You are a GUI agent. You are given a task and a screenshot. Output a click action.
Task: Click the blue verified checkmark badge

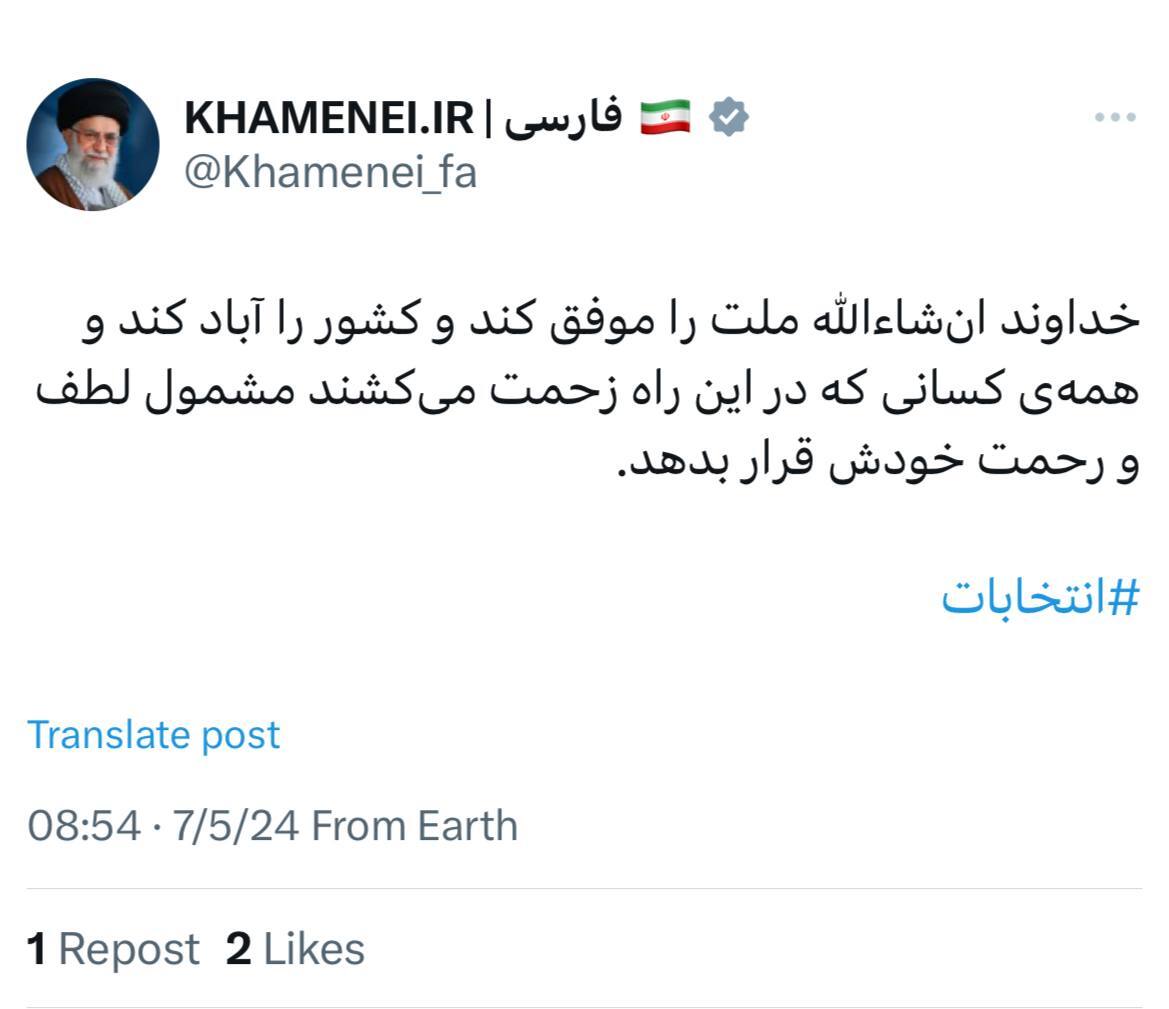coord(727,116)
